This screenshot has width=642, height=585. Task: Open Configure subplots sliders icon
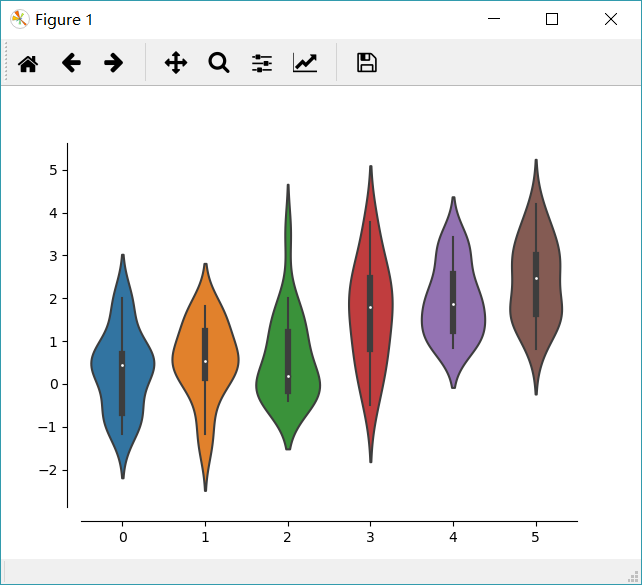pos(262,63)
